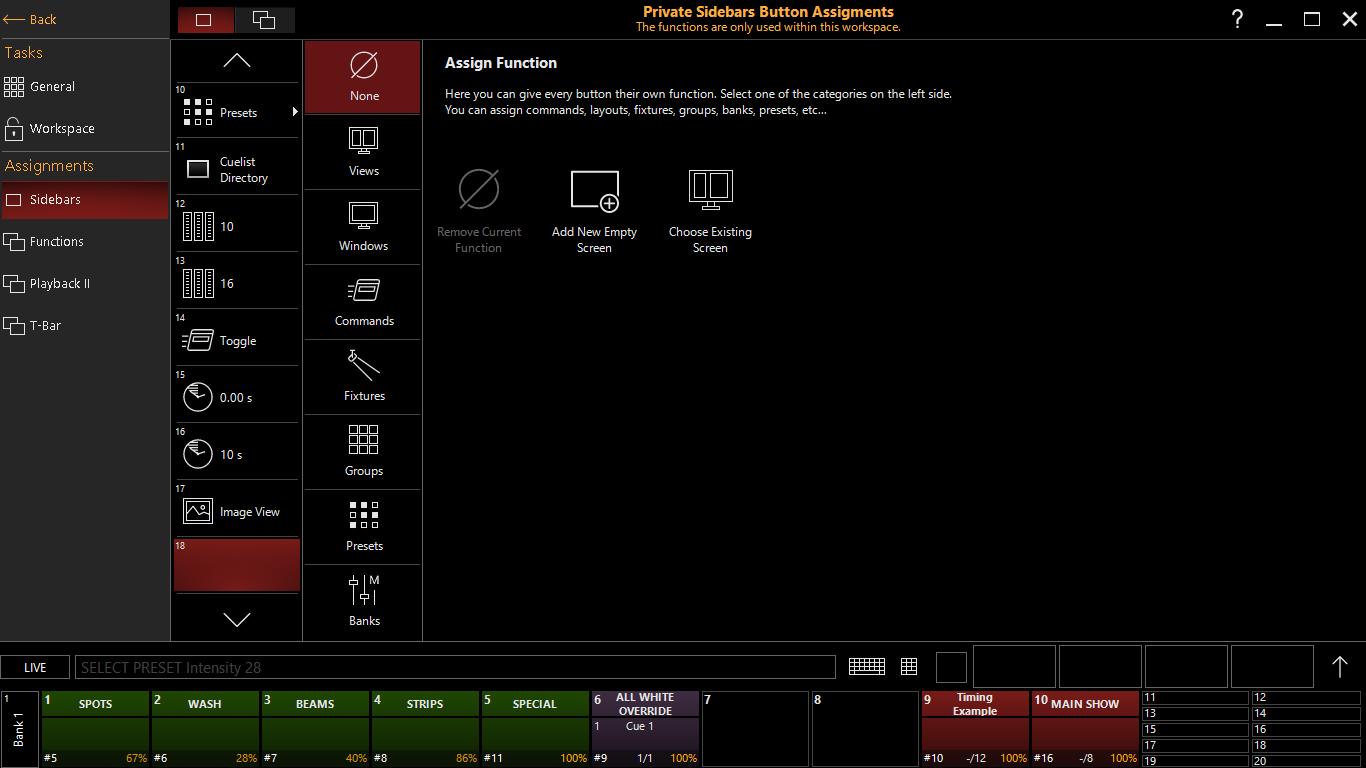This screenshot has height=768, width=1366.
Task: Select sidebar button 11 Cuelist Directory
Action: tap(237, 167)
